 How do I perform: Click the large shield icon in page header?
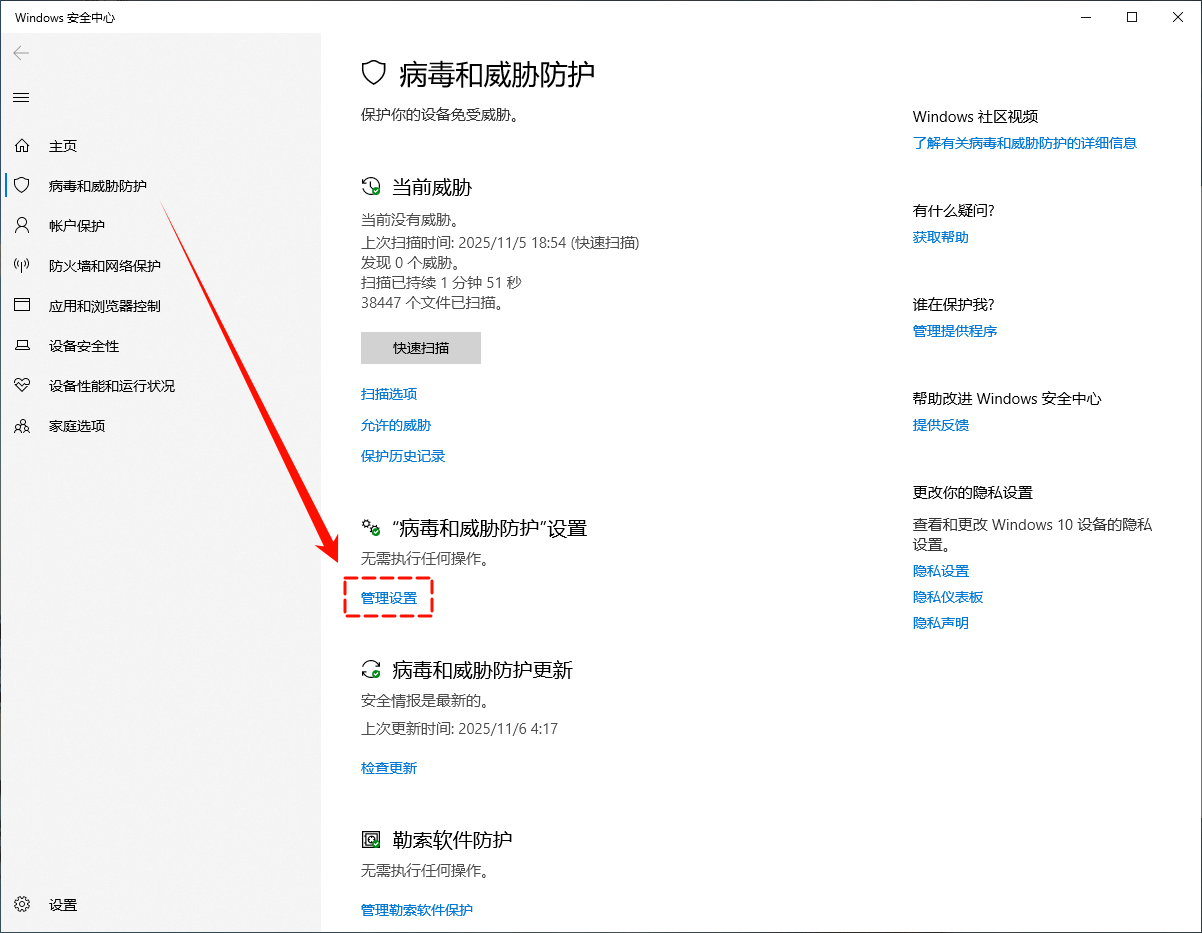pos(373,73)
